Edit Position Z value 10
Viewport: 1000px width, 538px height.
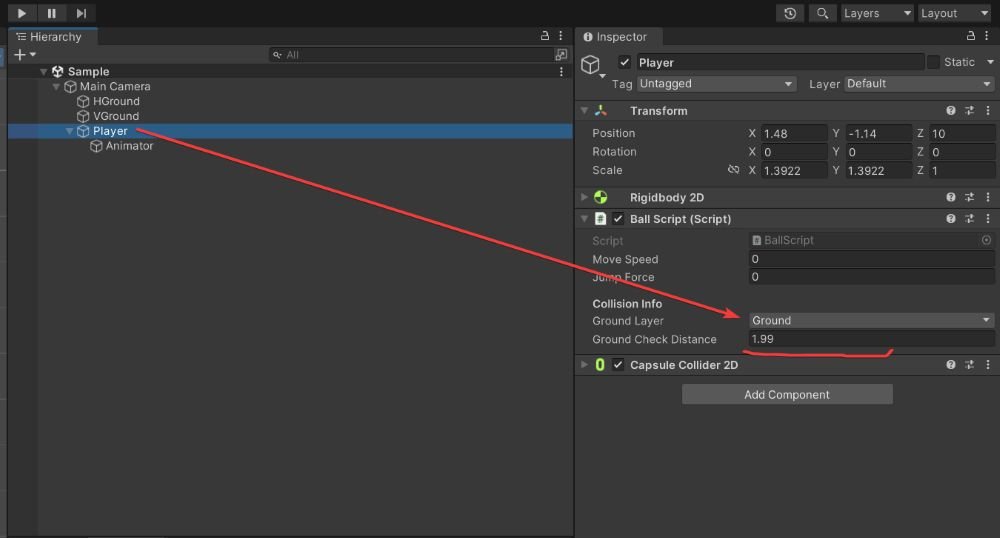pyautogui.click(x=962, y=133)
